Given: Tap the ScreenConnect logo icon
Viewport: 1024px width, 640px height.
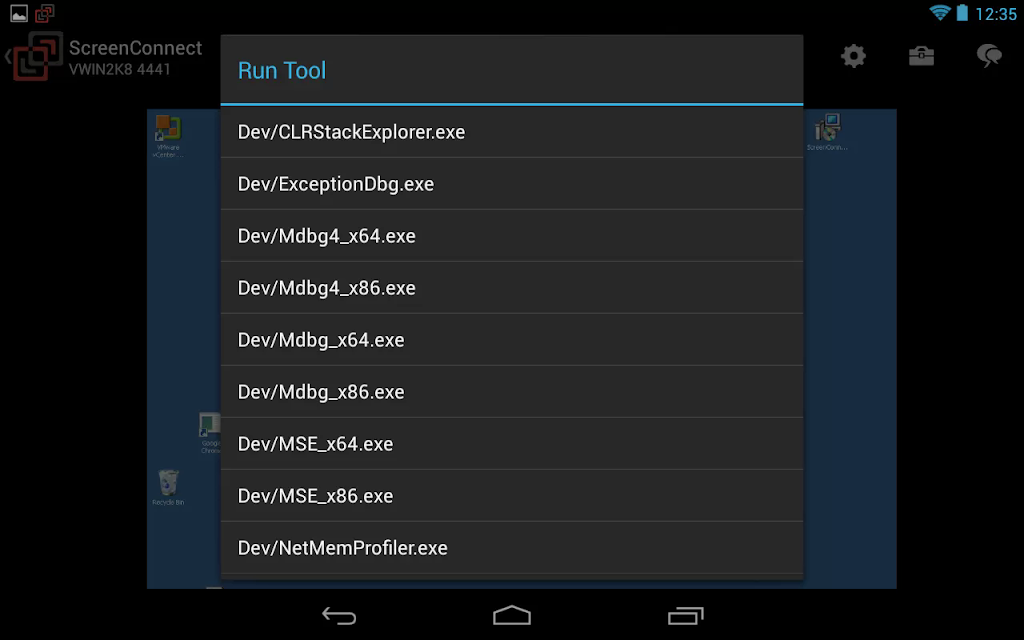Looking at the screenshot, I should click(37, 57).
